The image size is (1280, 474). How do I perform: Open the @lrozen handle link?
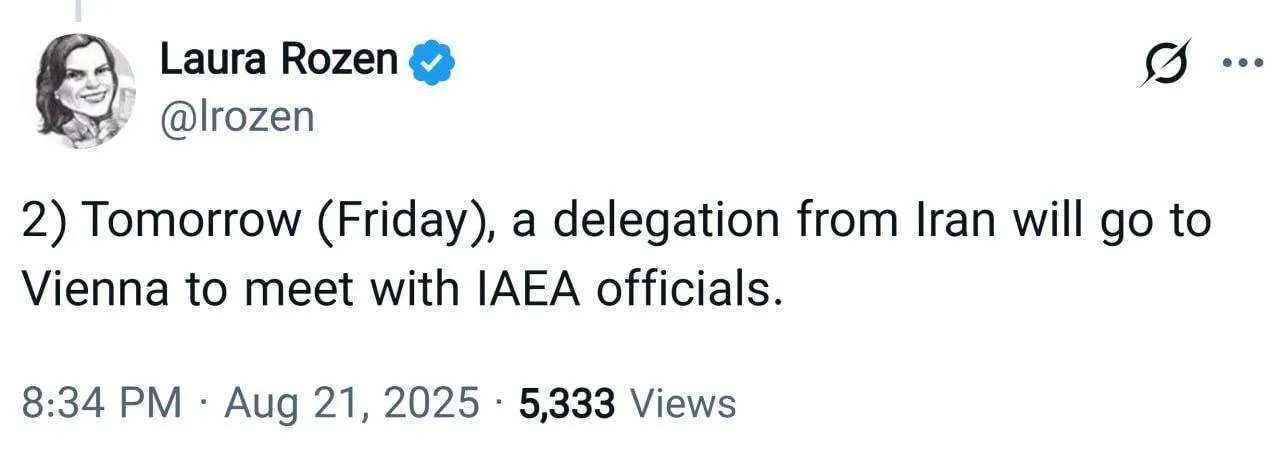(236, 118)
